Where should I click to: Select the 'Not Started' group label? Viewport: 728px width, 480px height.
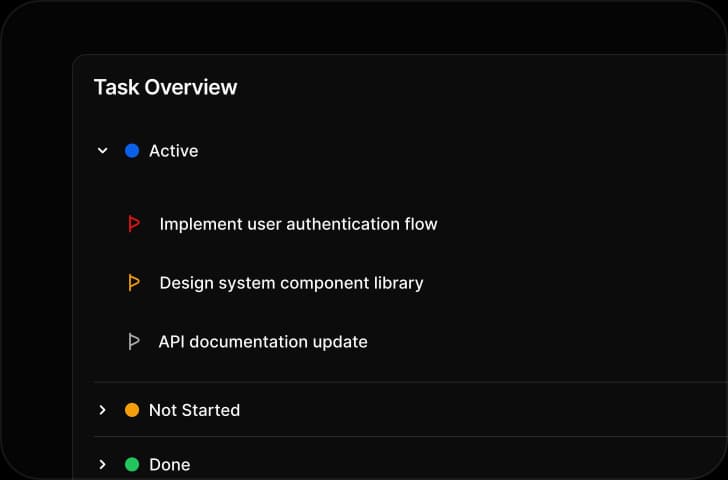pyautogui.click(x=195, y=410)
